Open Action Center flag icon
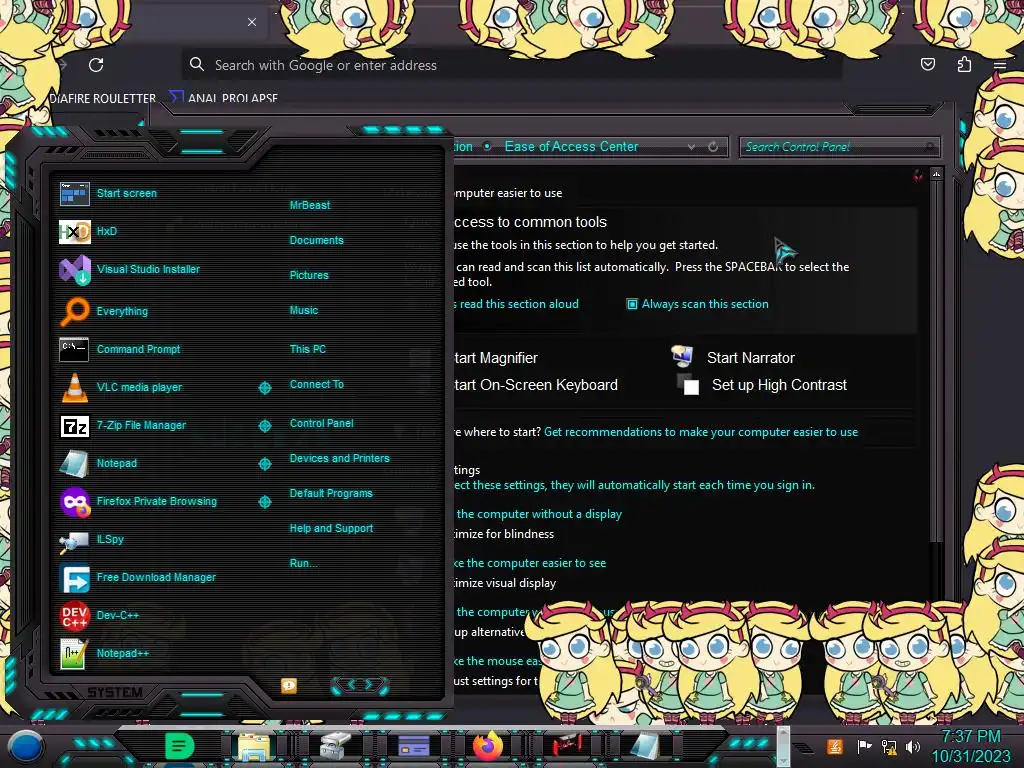Screen dimensions: 1024x768 863,746
